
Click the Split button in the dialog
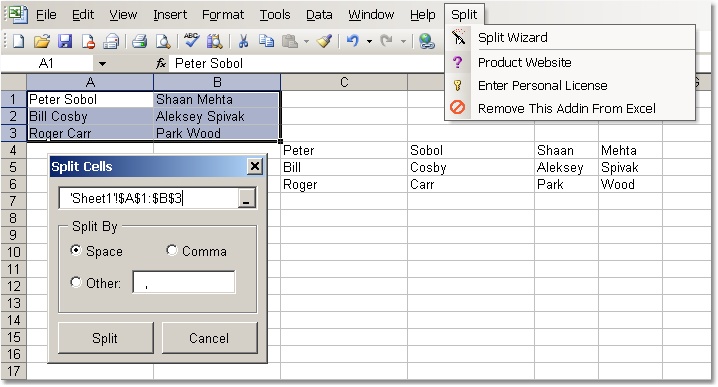105,338
